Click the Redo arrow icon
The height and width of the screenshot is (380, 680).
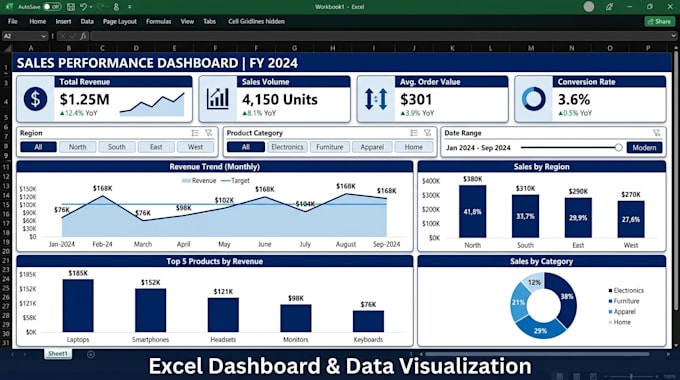point(101,7)
